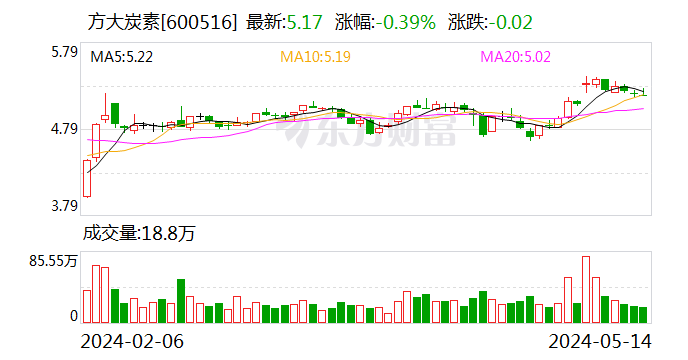Click the 85.55万 volume axis label

[53, 261]
